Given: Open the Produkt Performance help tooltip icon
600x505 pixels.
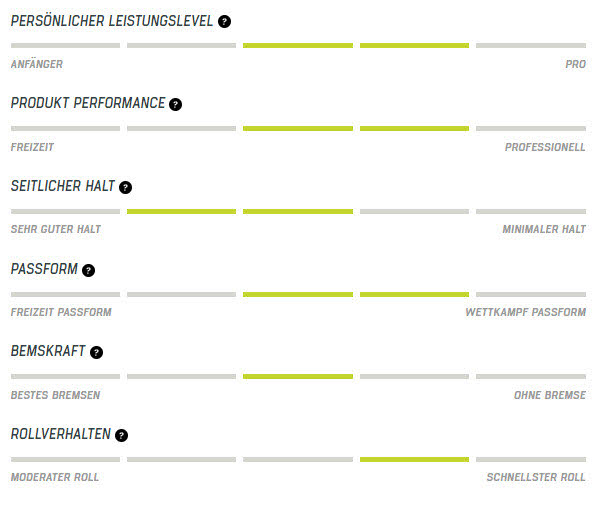Looking at the screenshot, I should (176, 104).
